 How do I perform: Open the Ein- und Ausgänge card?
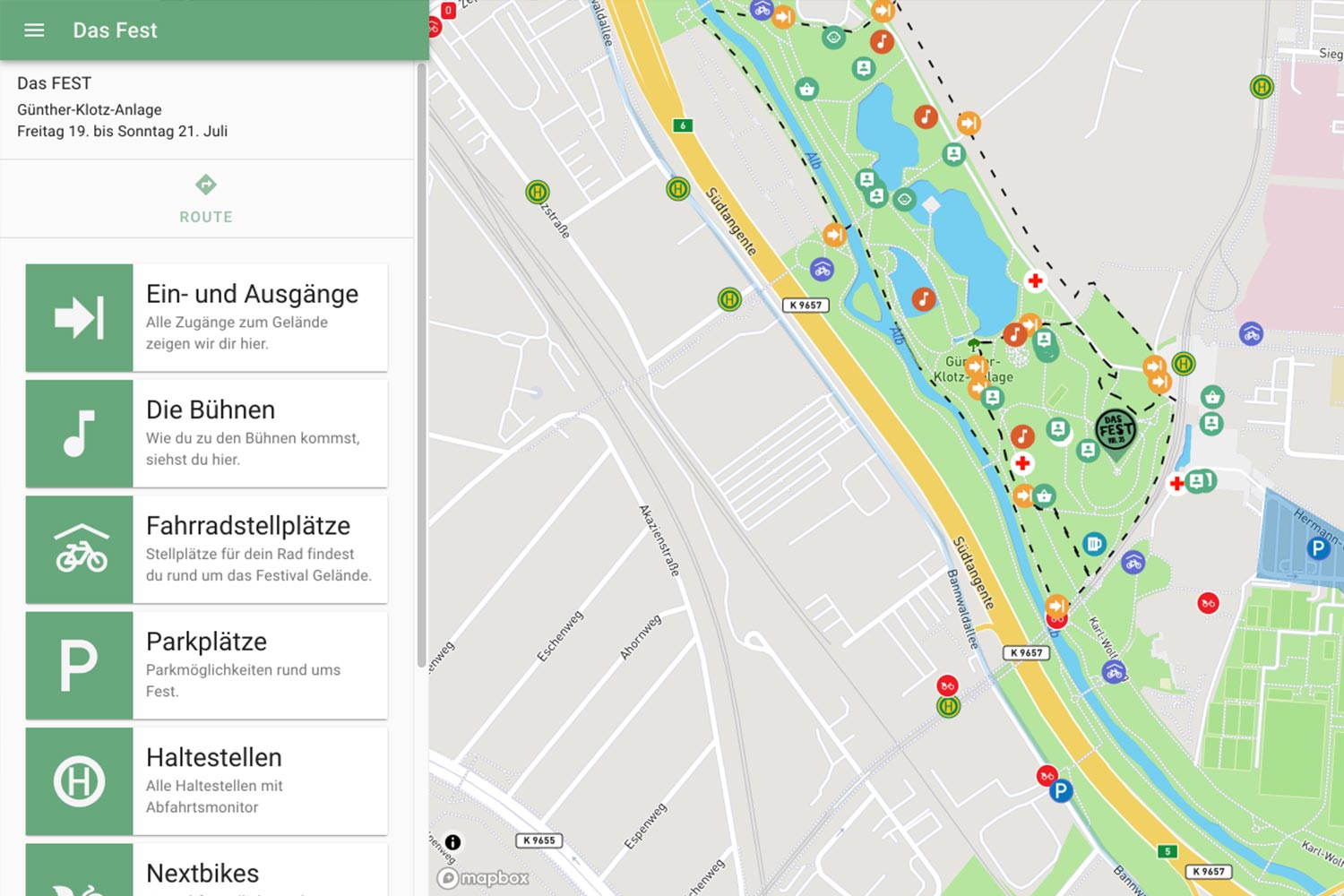[206, 317]
